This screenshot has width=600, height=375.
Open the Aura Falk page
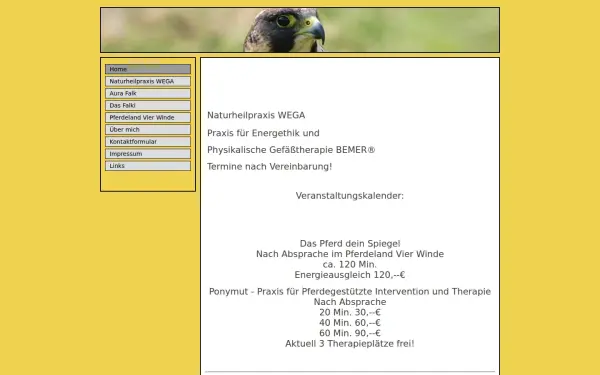click(148, 93)
